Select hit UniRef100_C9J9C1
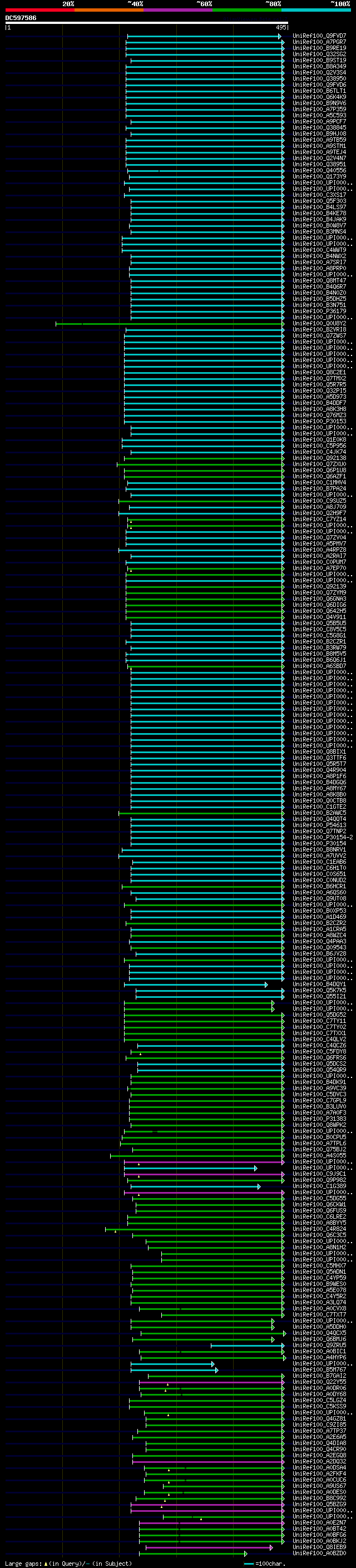 point(319,1174)
